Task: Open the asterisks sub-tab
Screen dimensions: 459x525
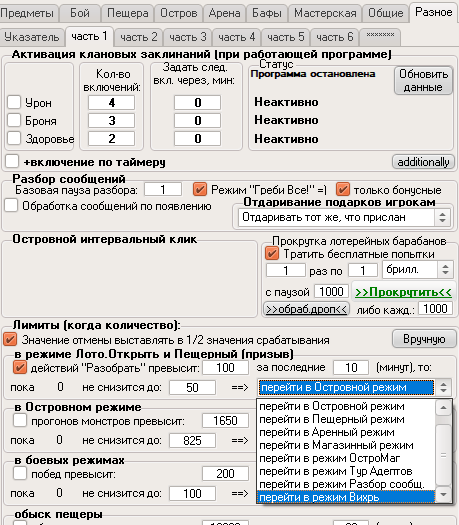Action: click(380, 37)
